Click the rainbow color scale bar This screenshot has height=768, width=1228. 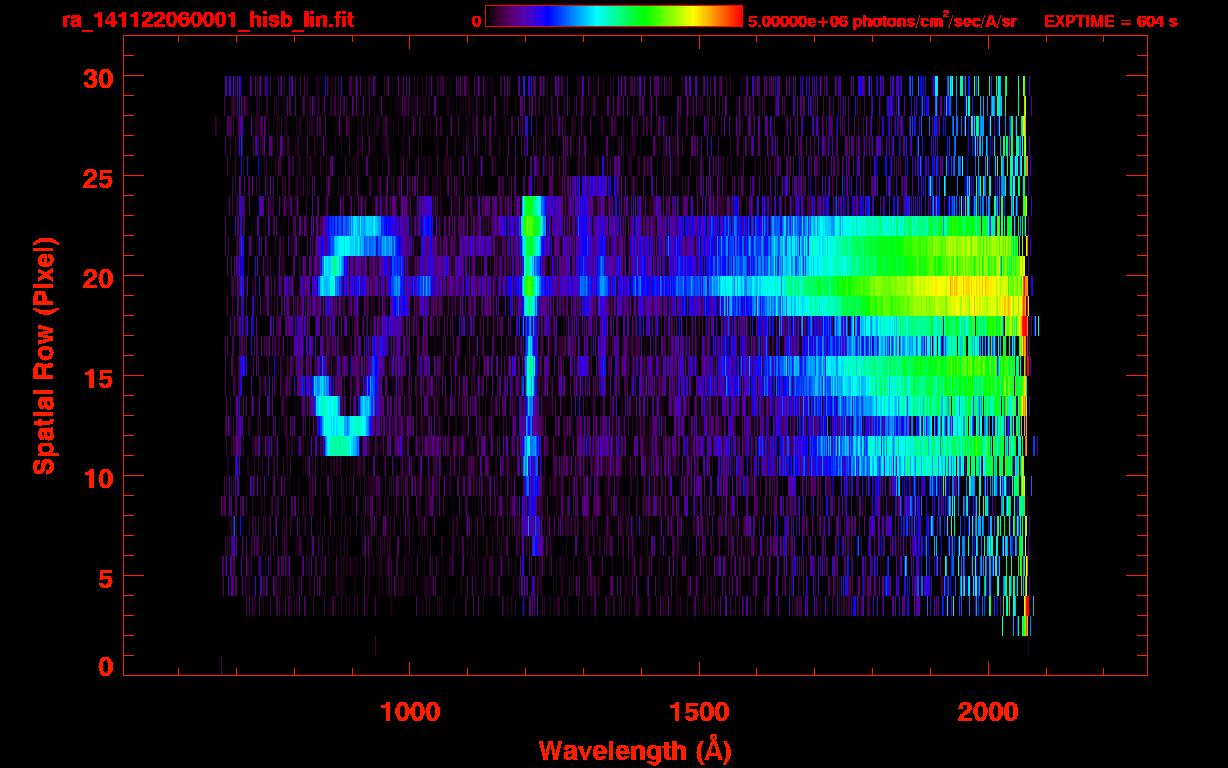pos(613,16)
